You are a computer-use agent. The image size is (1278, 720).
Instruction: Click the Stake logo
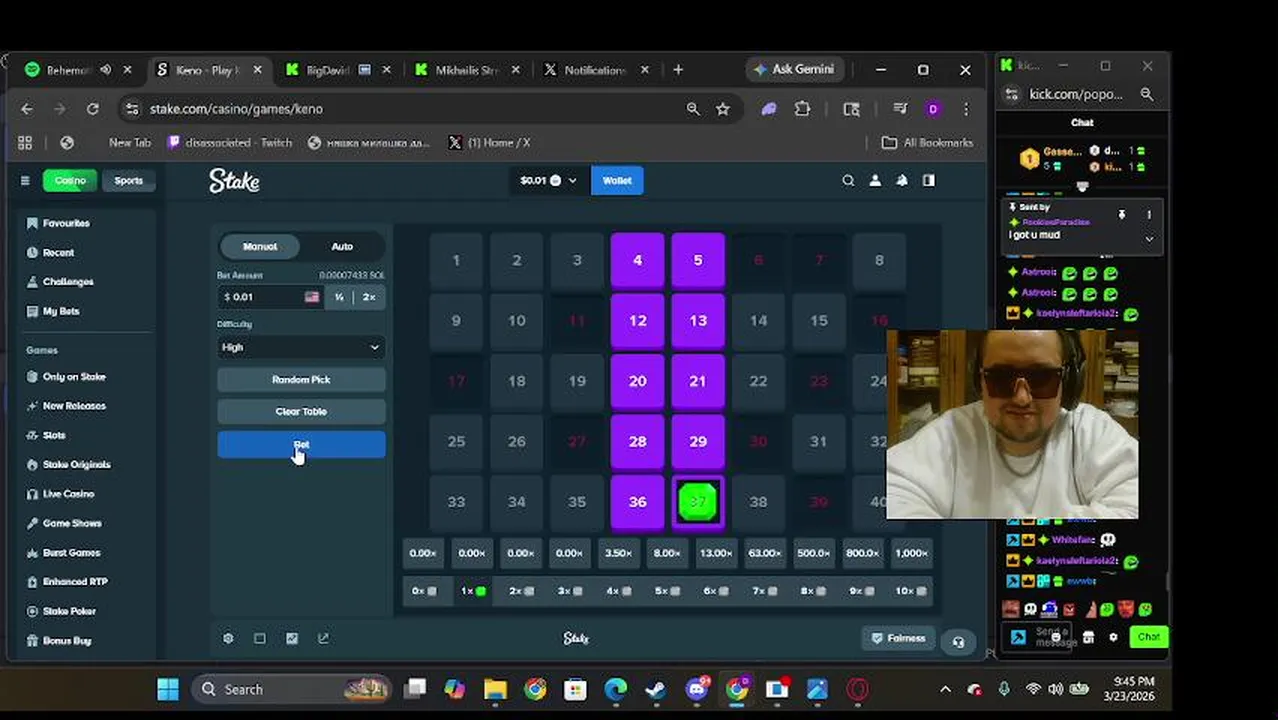tap(234, 181)
